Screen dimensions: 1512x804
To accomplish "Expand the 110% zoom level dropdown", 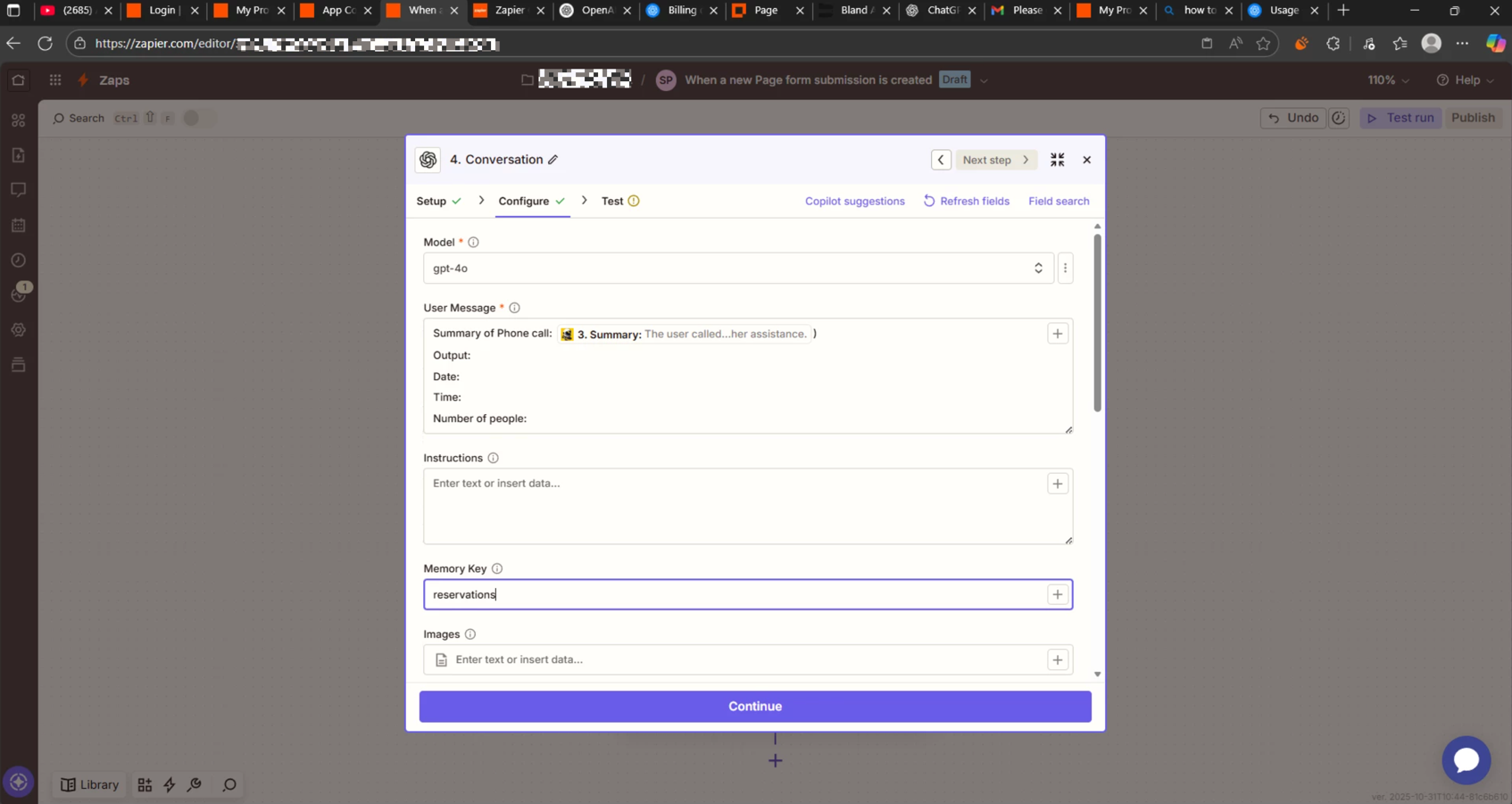I will [x=1388, y=80].
